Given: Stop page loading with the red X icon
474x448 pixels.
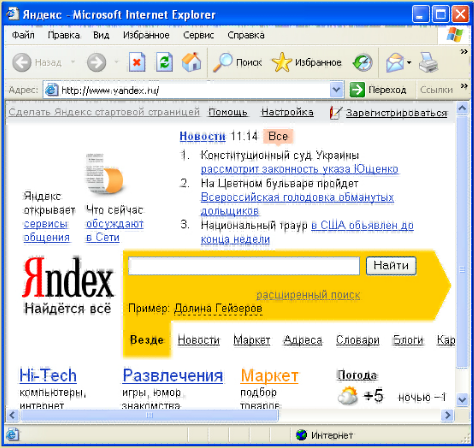Looking at the screenshot, I should coord(137,62).
